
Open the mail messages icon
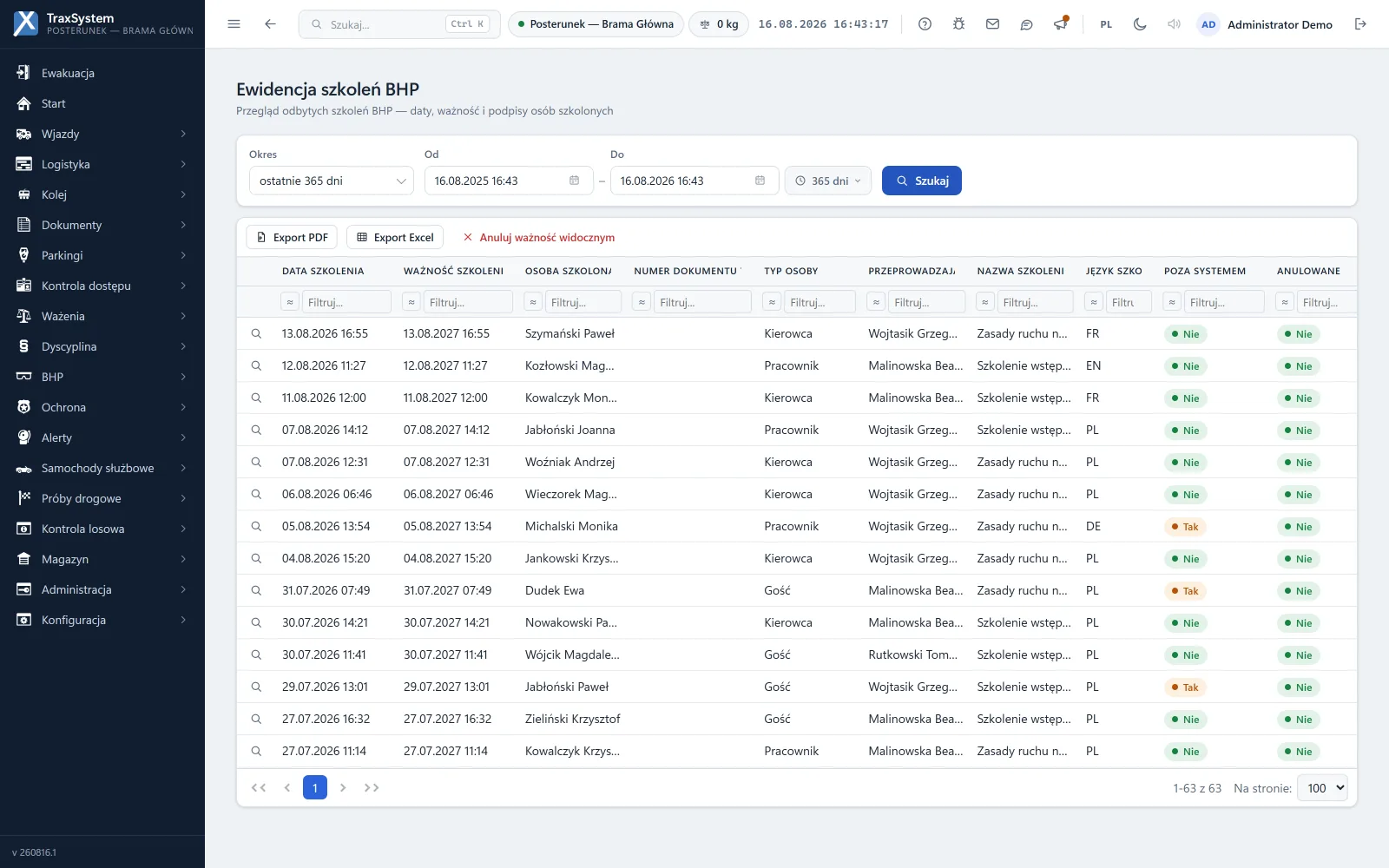click(992, 24)
